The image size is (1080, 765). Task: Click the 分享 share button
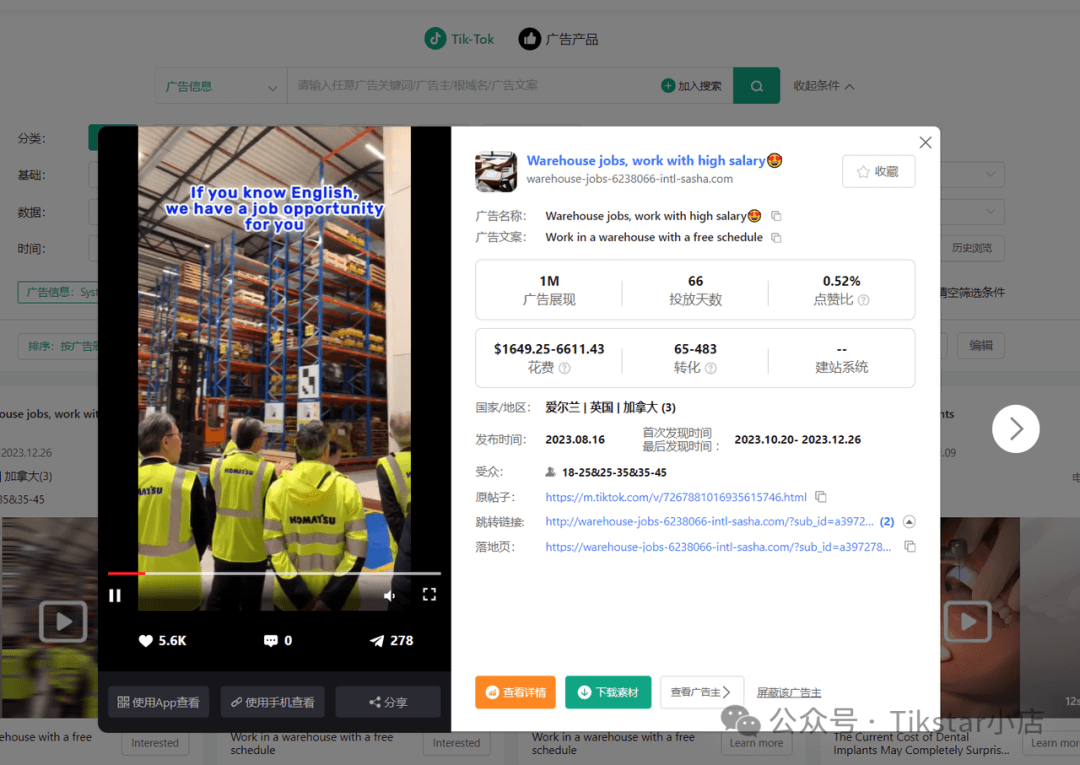[x=388, y=702]
